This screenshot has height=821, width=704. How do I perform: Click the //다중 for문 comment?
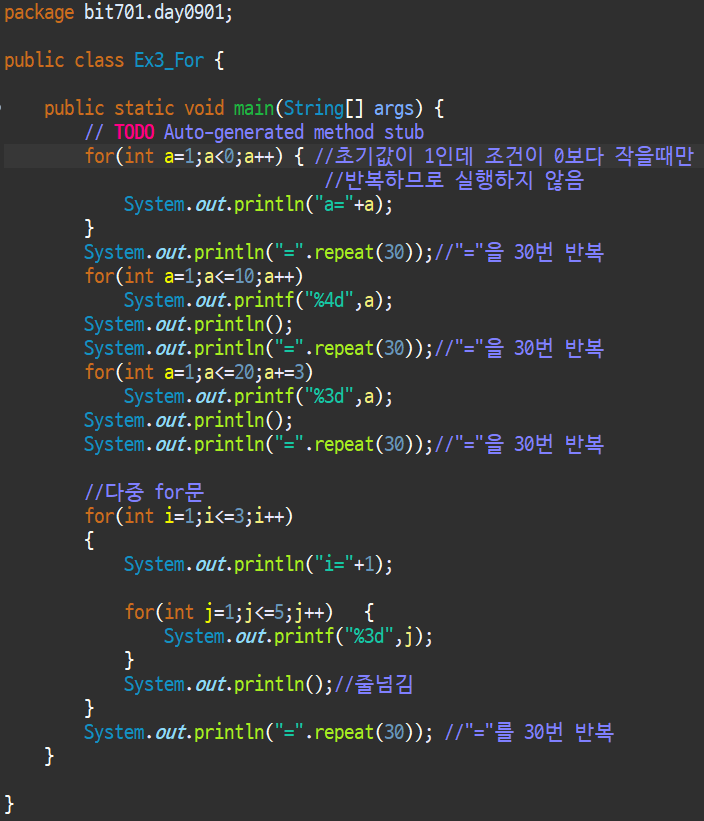coord(144,492)
